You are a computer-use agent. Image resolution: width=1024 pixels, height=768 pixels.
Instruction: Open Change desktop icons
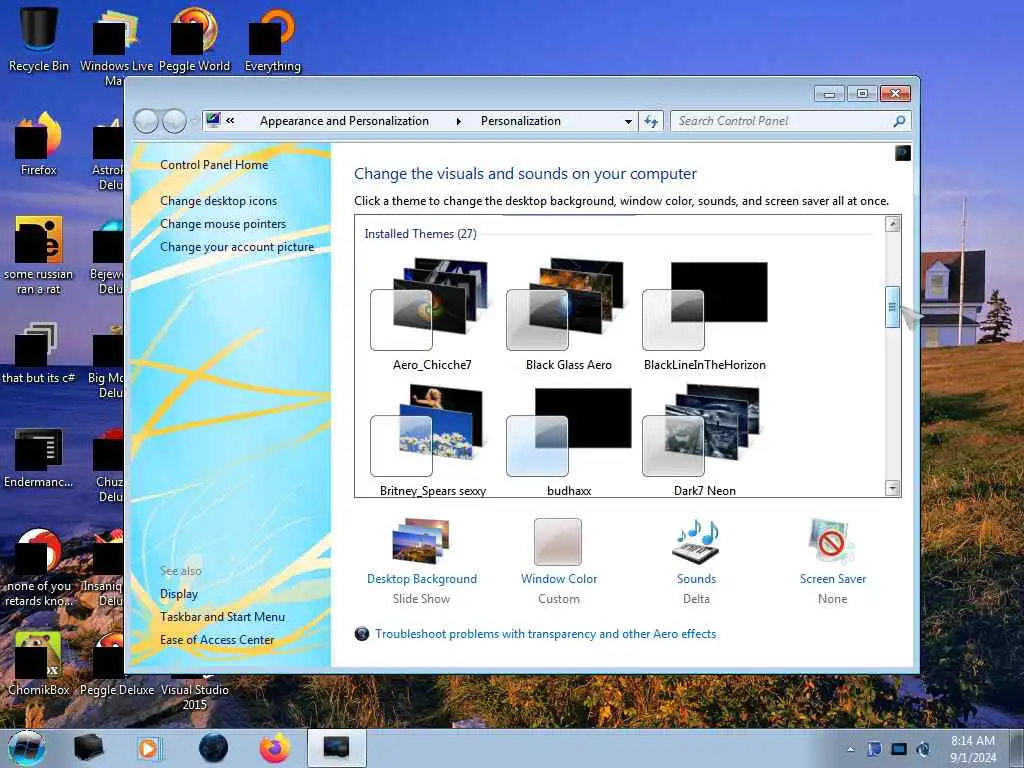click(x=218, y=200)
